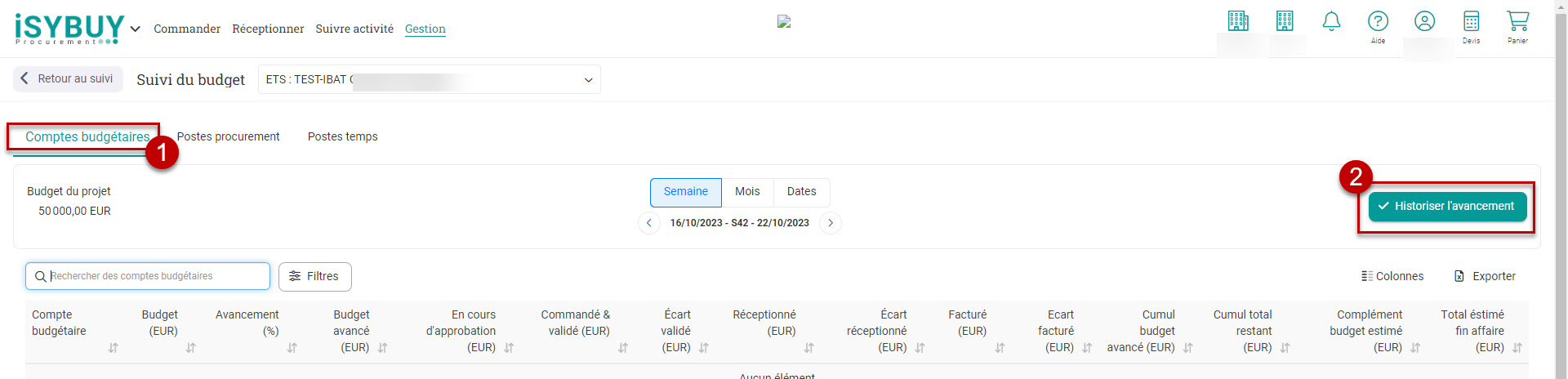Go to next week with right chevron
The height and width of the screenshot is (379, 1568).
(x=831, y=223)
